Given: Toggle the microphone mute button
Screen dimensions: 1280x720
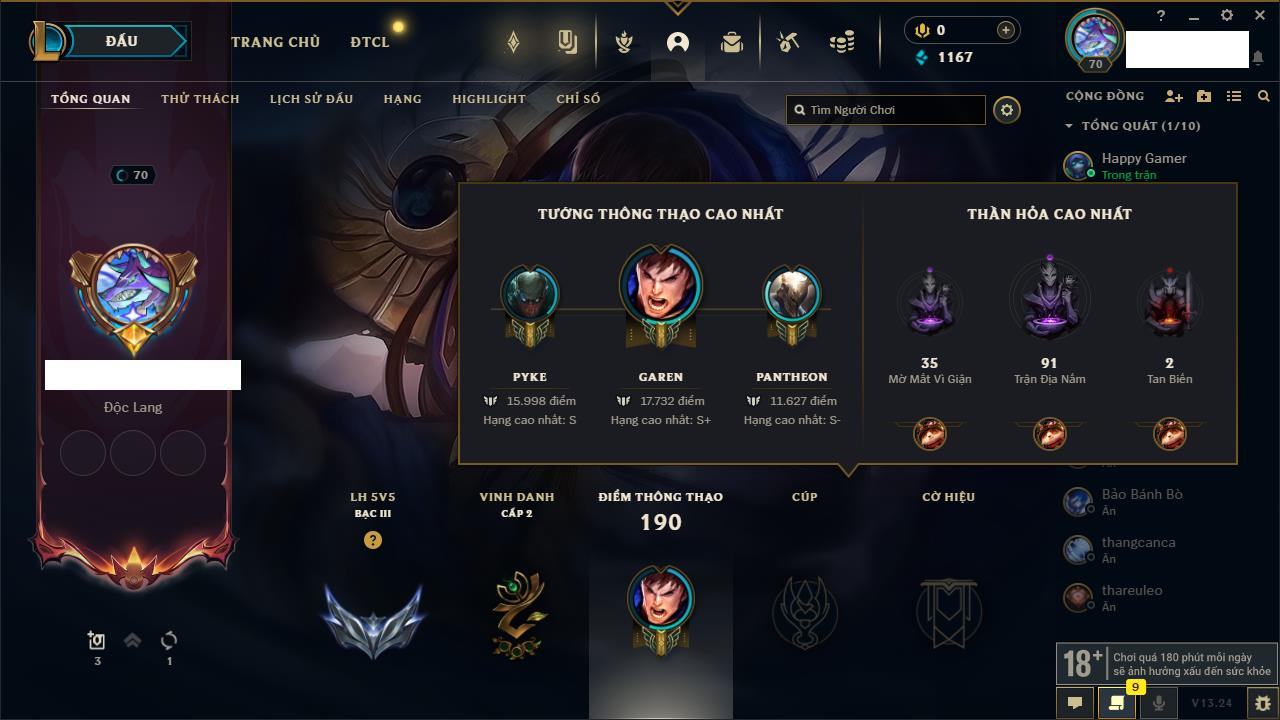Looking at the screenshot, I should pyautogui.click(x=1159, y=703).
